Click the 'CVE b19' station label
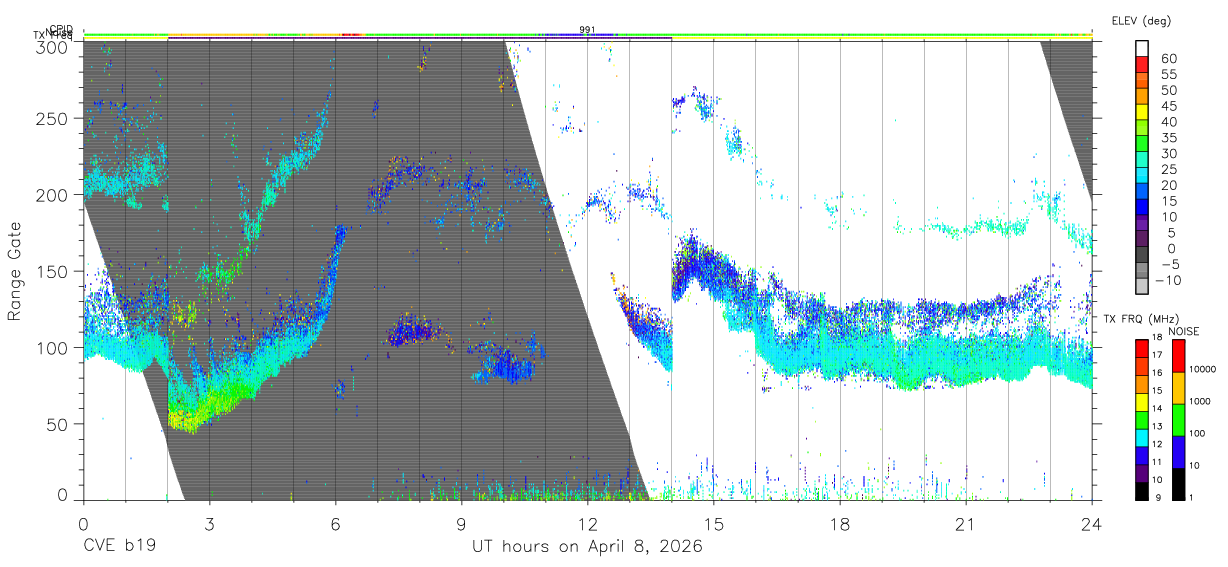This screenshot has height=567, width=1228. click(119, 547)
